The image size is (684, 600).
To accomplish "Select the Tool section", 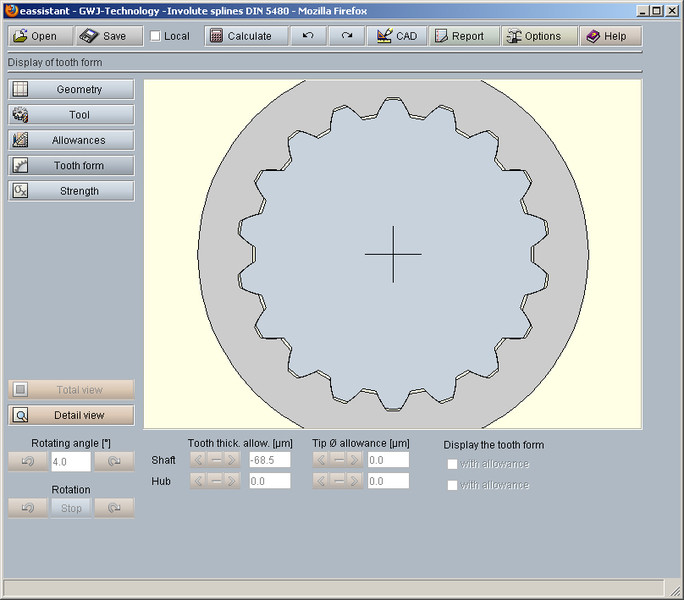I will [x=71, y=115].
